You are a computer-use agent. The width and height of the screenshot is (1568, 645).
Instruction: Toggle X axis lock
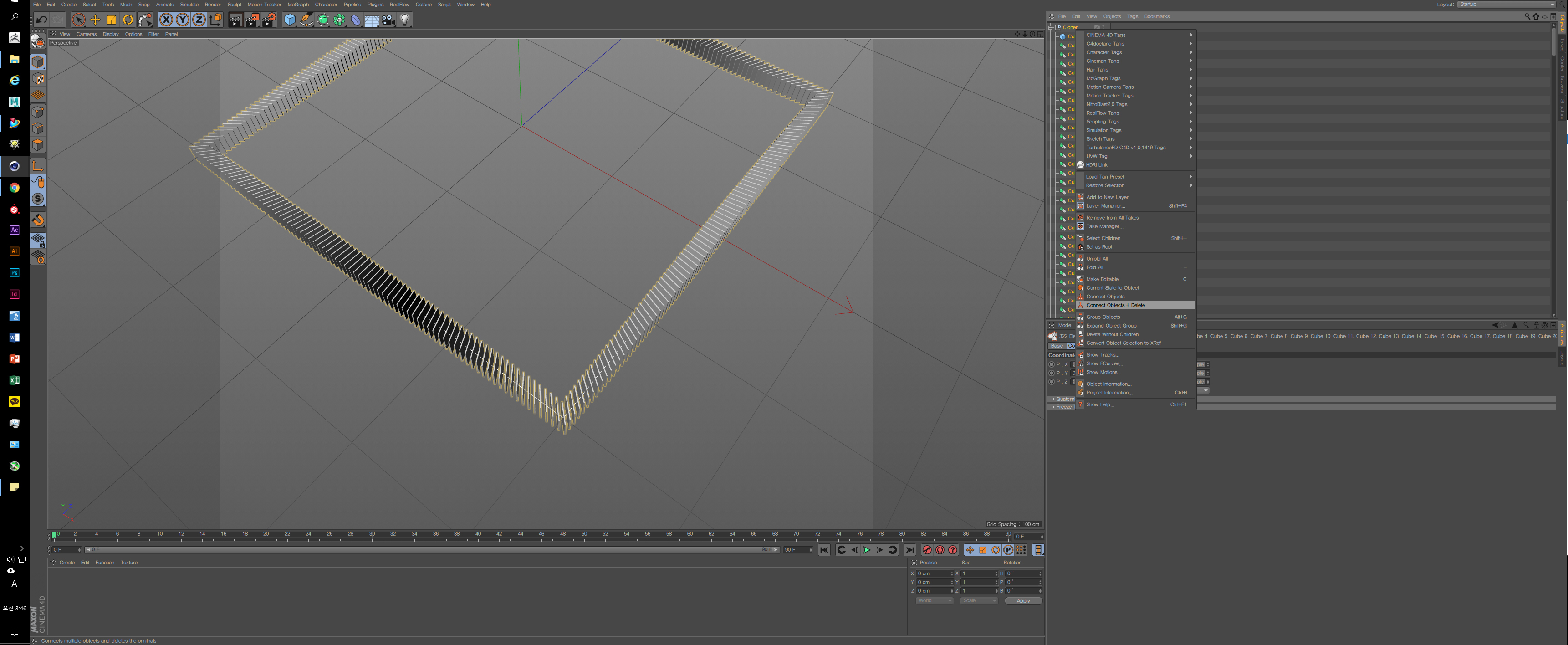pos(166,20)
